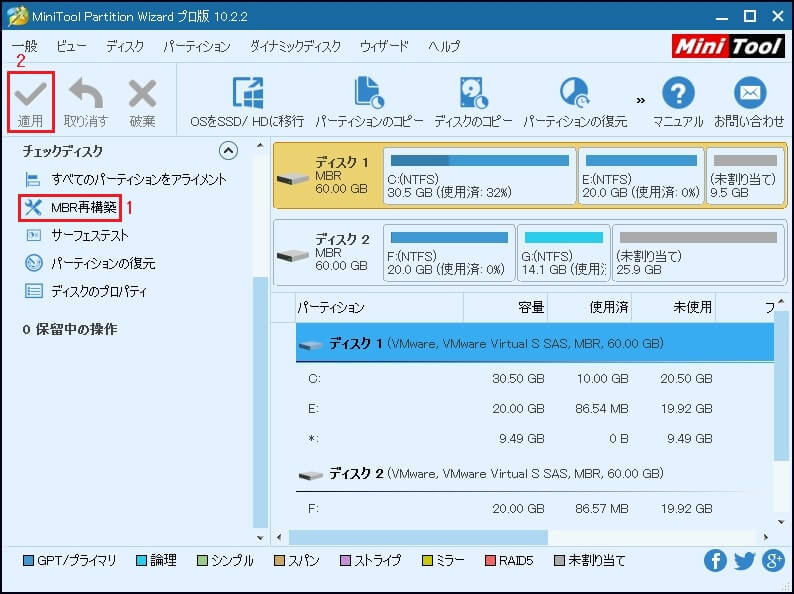
Task: Select ディスク 1 drive icon in disk map
Action: point(293,179)
